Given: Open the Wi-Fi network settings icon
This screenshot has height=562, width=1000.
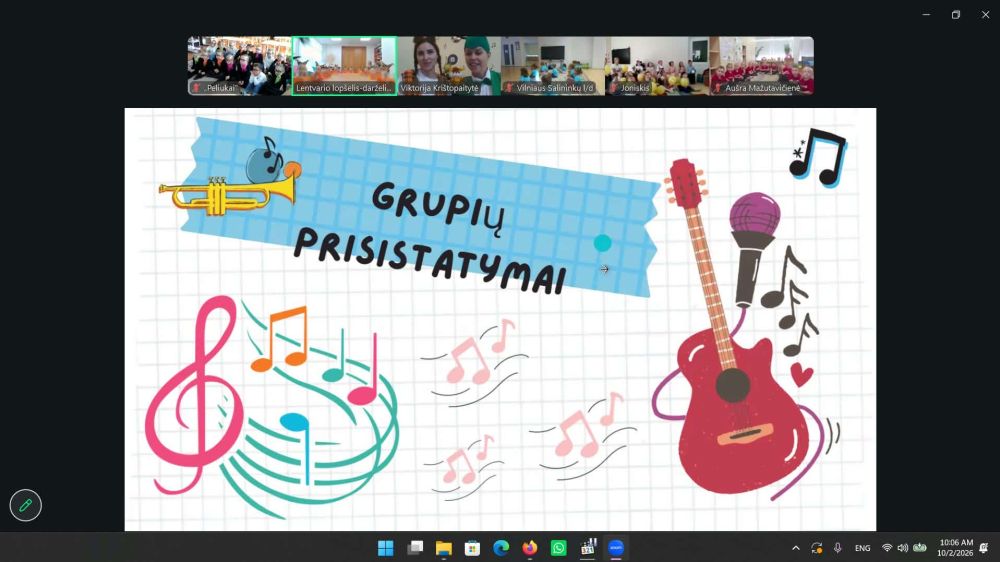Looking at the screenshot, I should pyautogui.click(x=887, y=548).
